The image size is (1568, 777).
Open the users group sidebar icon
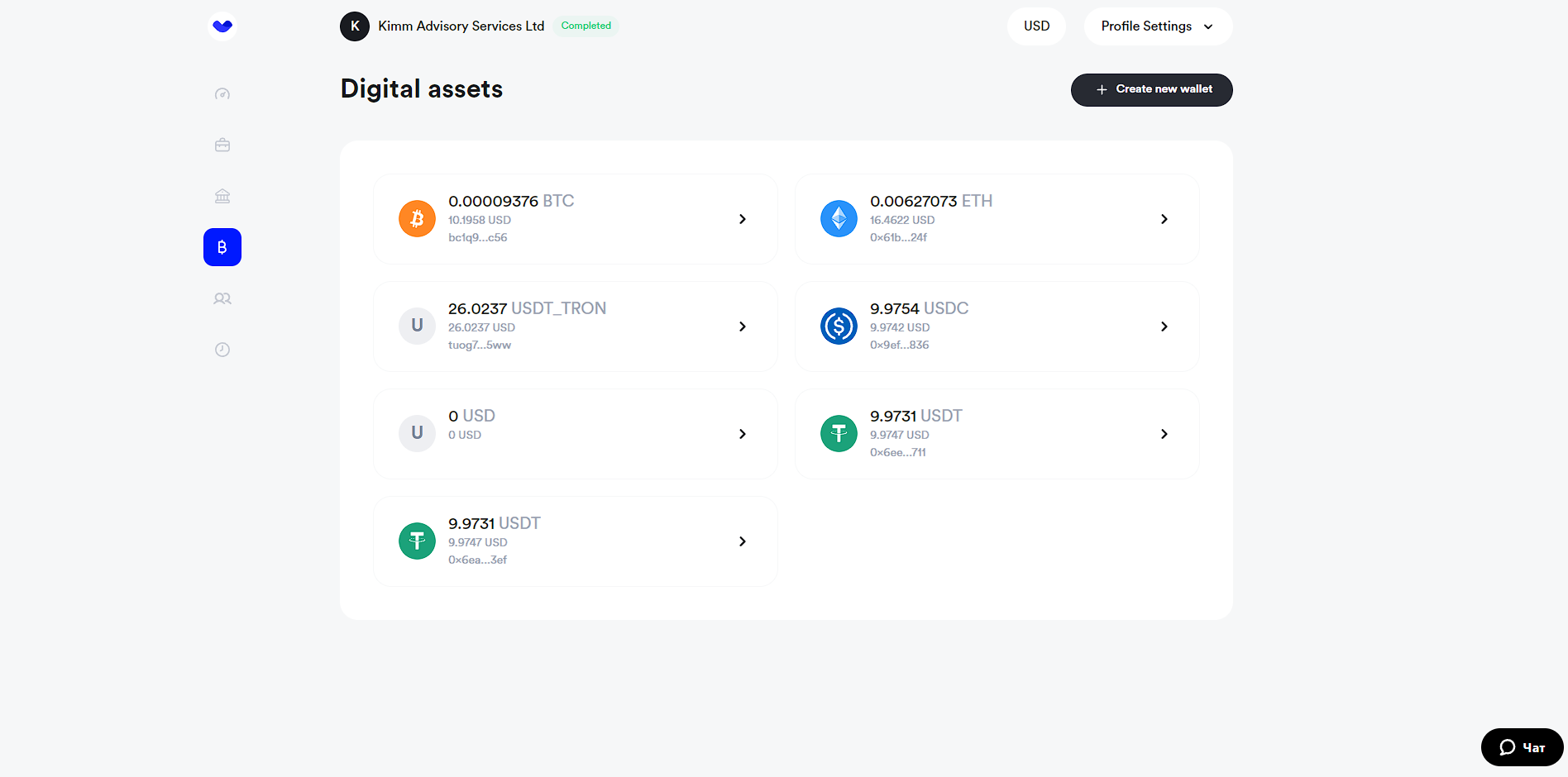click(222, 298)
